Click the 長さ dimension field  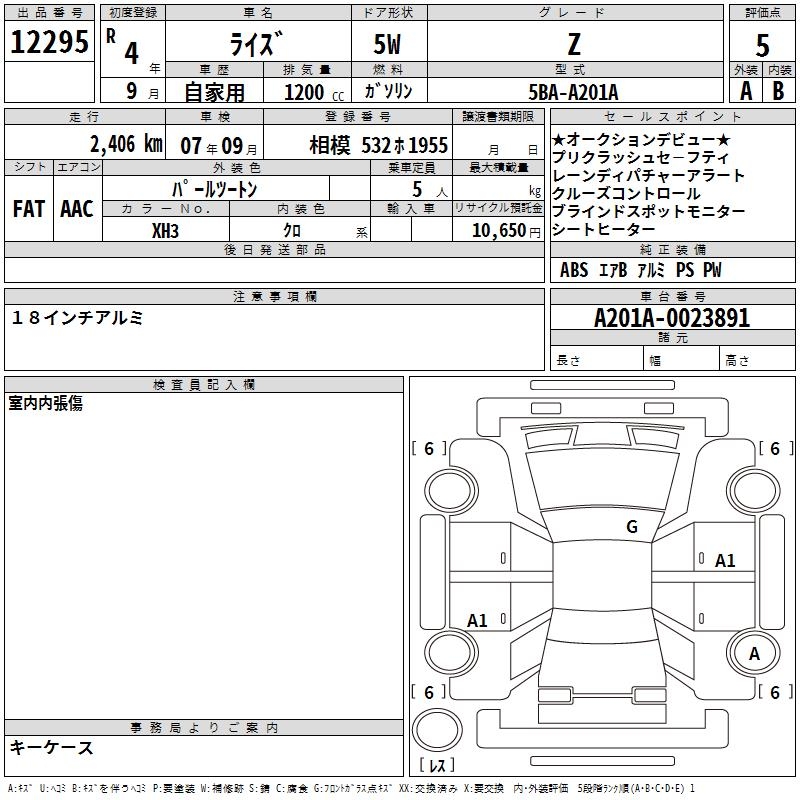(x=596, y=358)
